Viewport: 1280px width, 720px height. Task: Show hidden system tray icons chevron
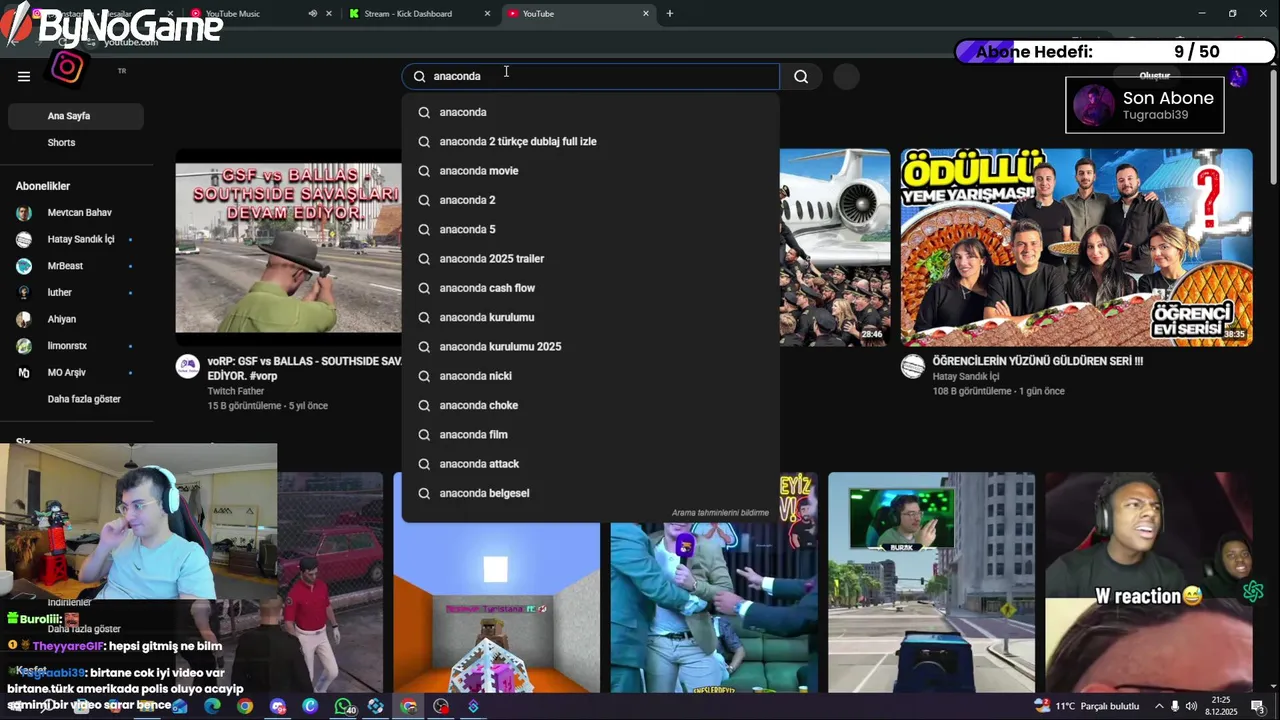1160,706
